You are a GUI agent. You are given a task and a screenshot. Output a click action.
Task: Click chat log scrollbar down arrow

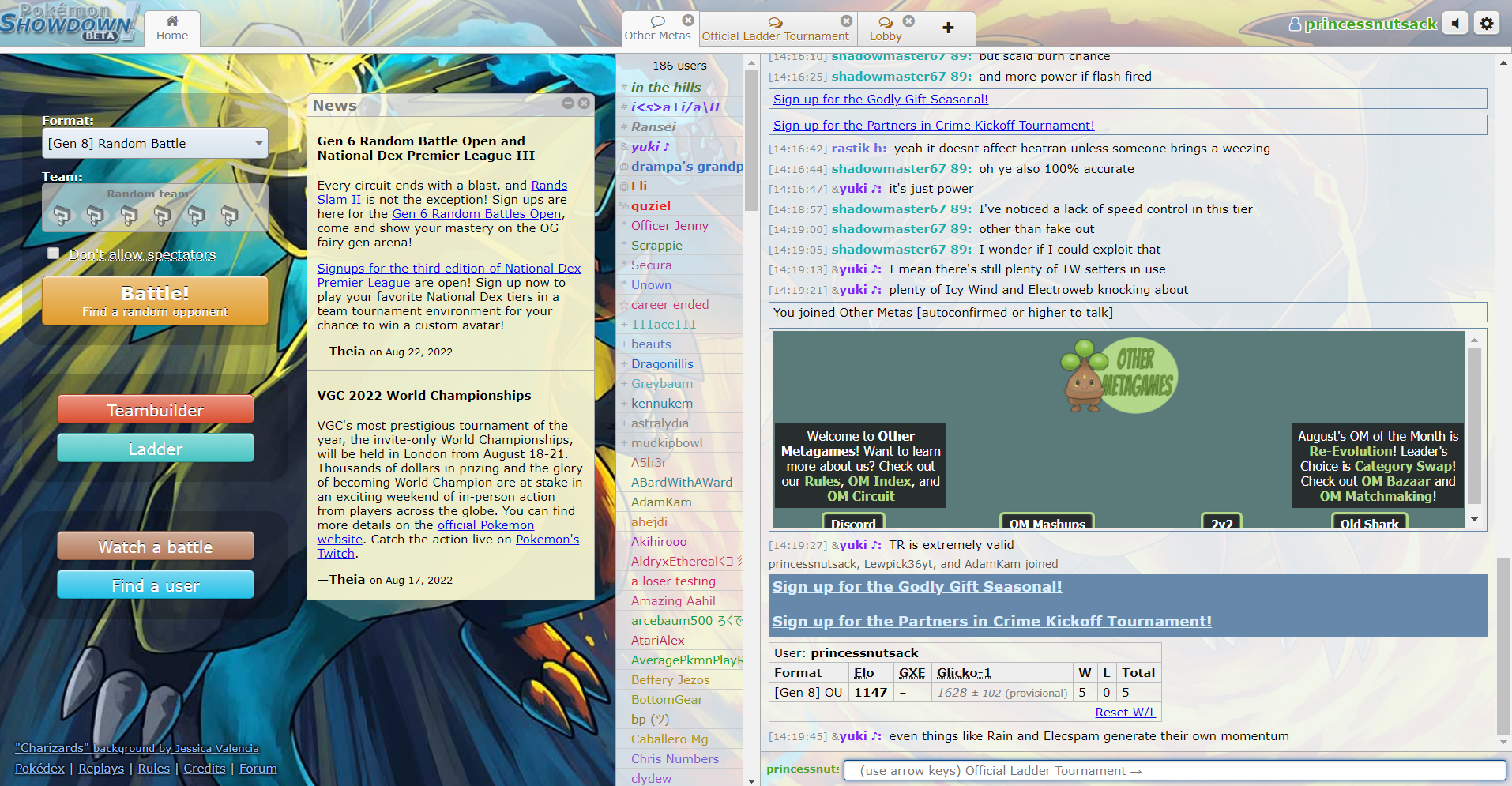coord(1503,742)
